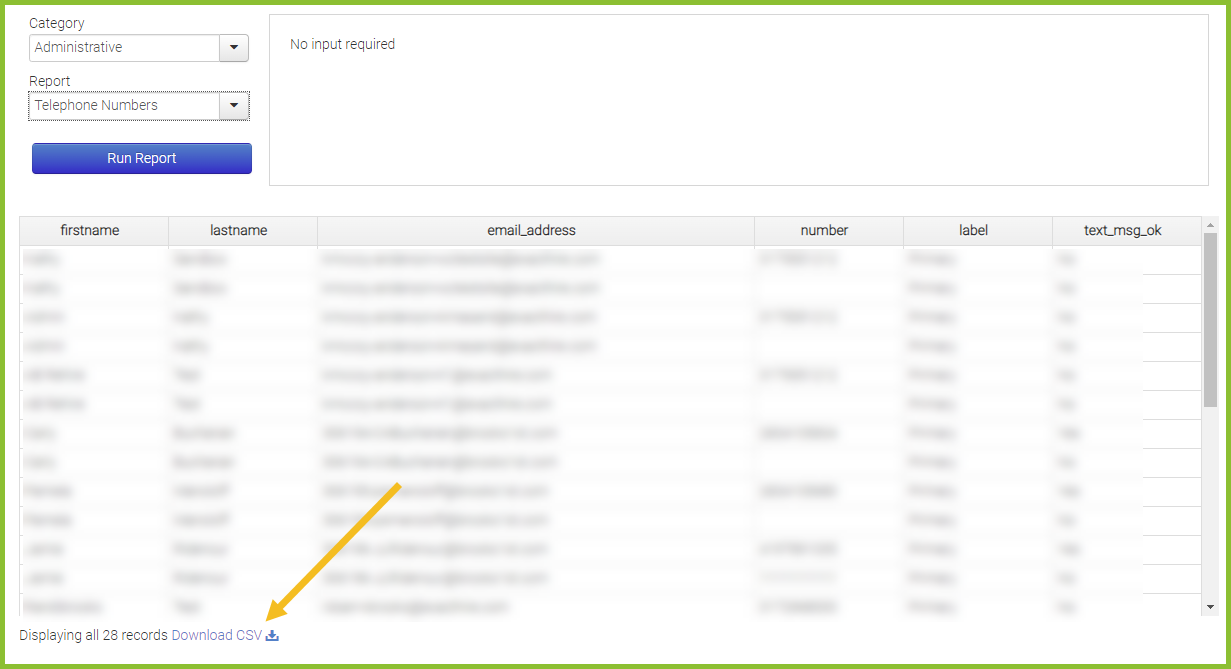Image resolution: width=1231 pixels, height=669 pixels.
Task: Open the Category dropdown arrow
Action: [234, 48]
